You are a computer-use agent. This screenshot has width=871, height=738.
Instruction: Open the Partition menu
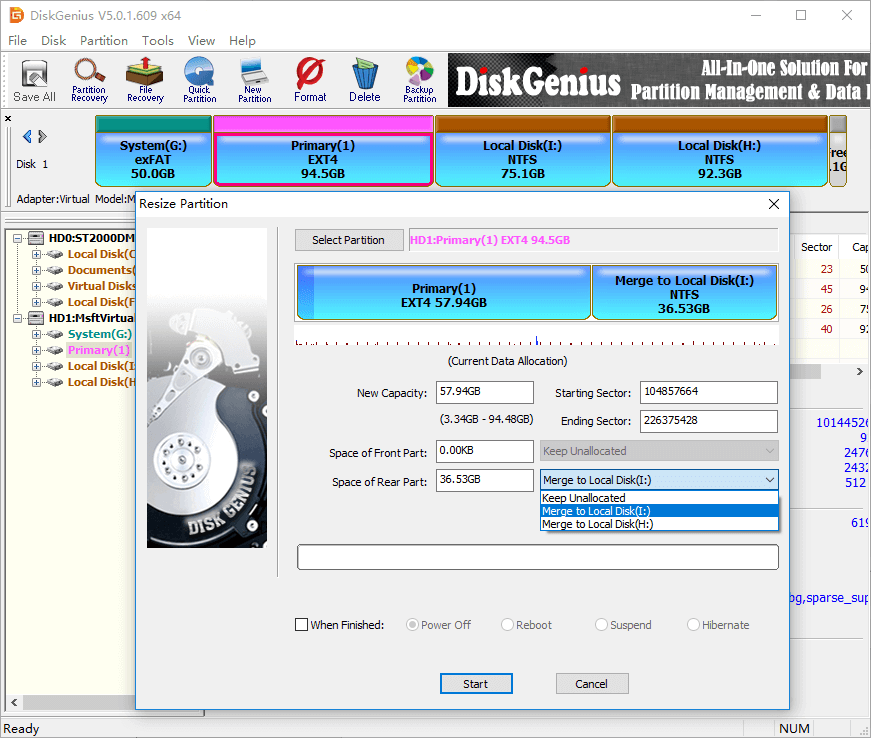coord(104,41)
